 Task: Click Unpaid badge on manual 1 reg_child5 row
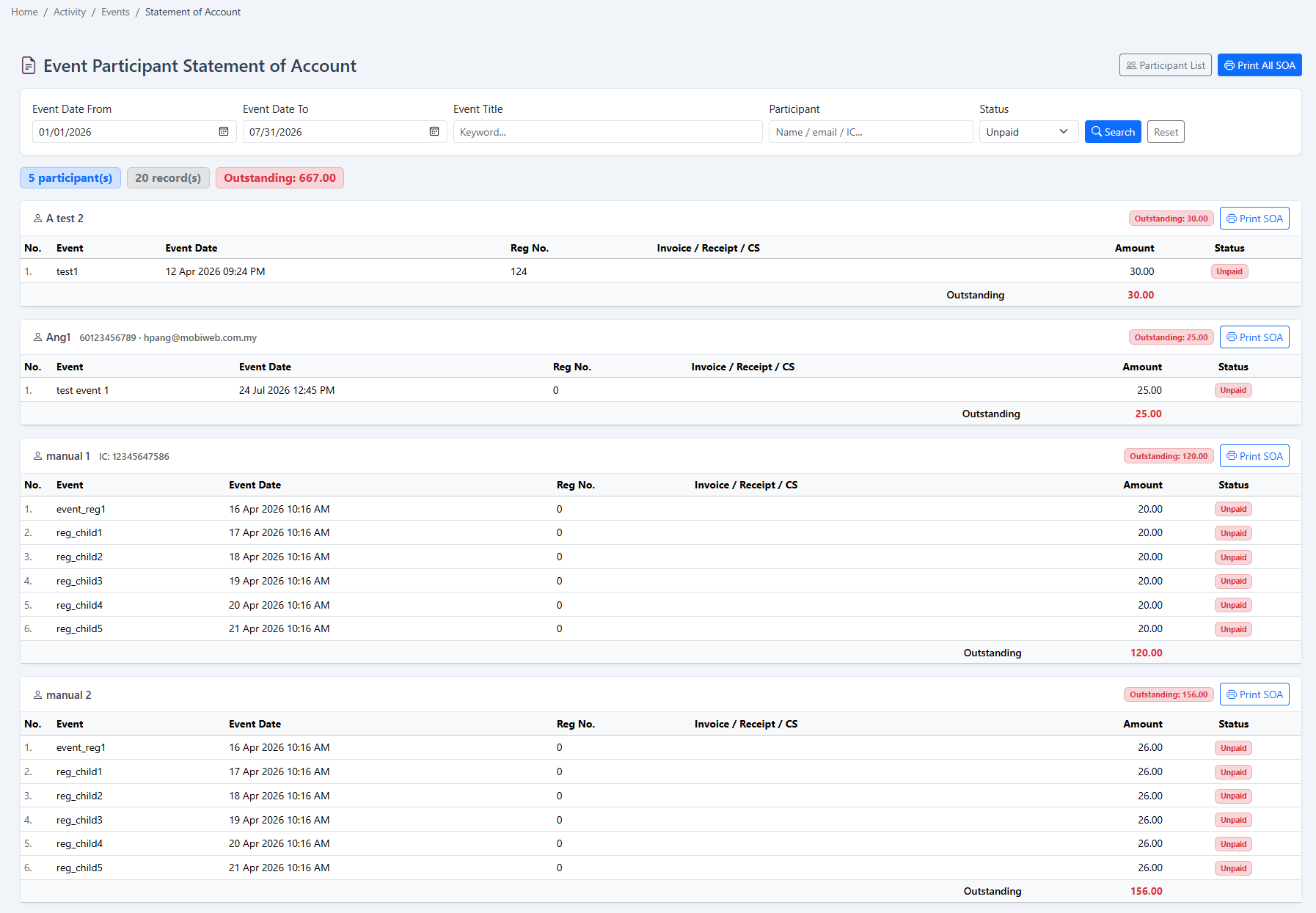click(x=1233, y=629)
